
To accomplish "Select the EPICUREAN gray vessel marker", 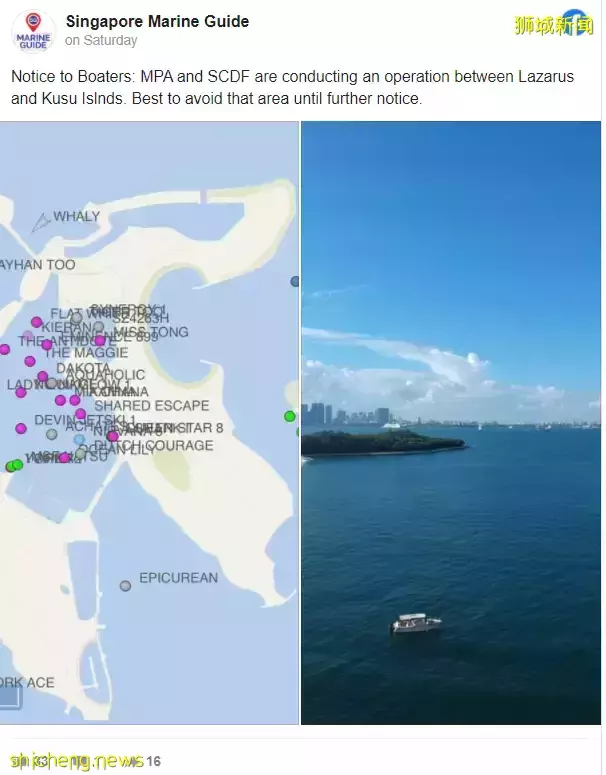I will click(x=126, y=586).
